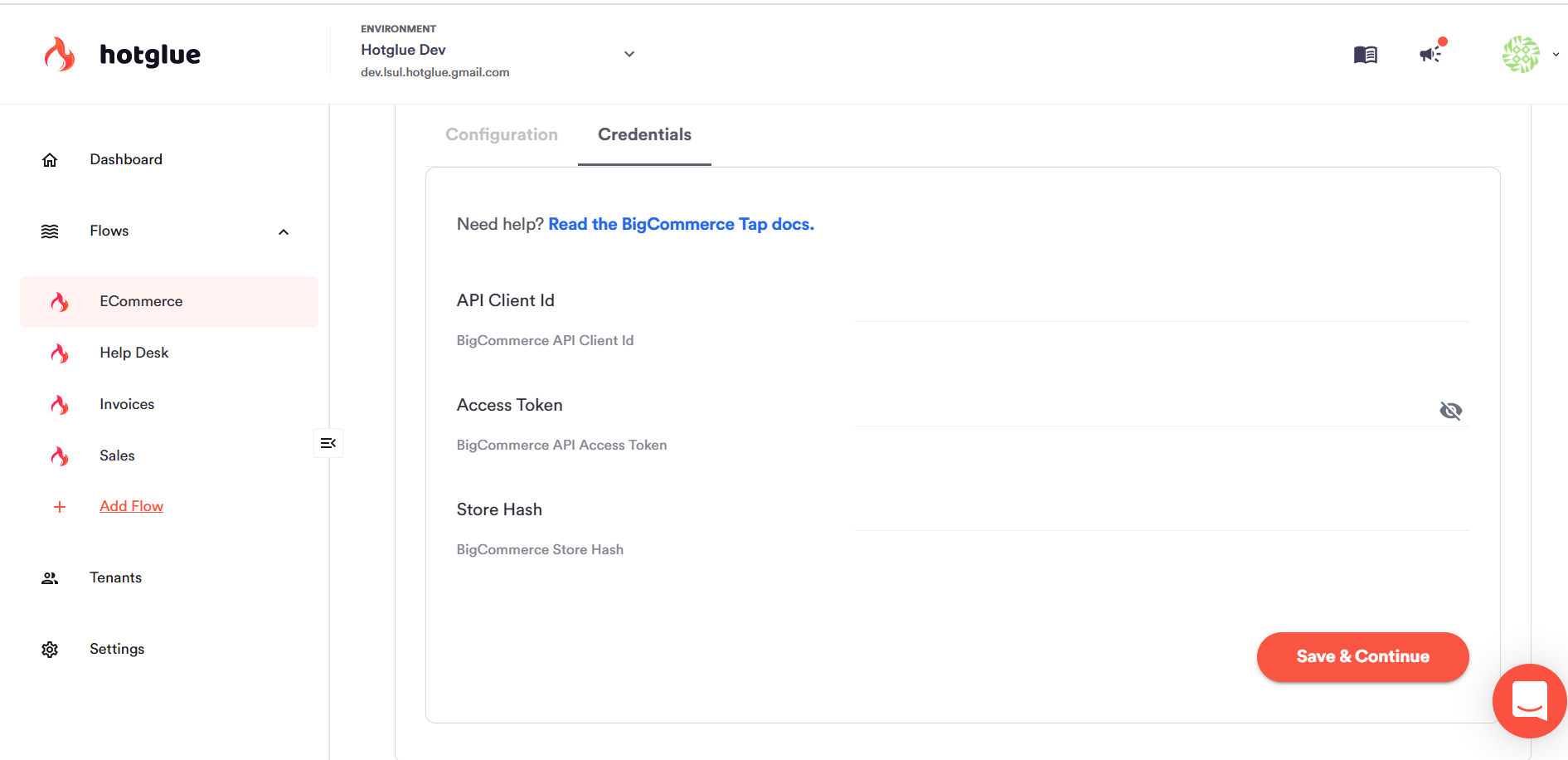Screen dimensions: 1568x760
Task: Click the BigCommerce API Access Token description
Action: (x=561, y=445)
